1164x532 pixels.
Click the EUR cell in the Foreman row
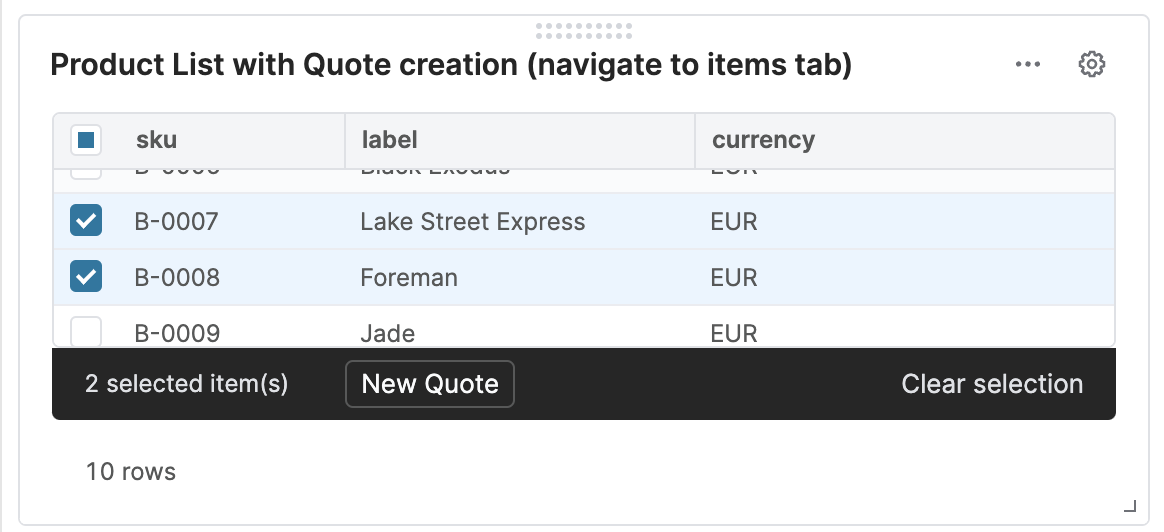[734, 277]
